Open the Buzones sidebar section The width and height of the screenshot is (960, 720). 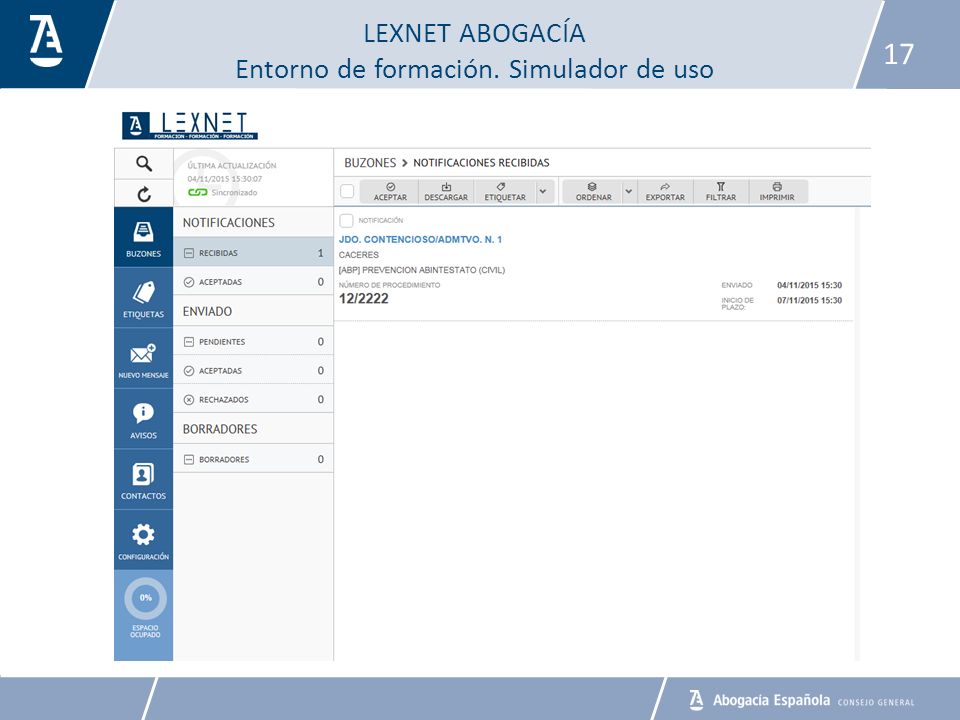point(143,237)
